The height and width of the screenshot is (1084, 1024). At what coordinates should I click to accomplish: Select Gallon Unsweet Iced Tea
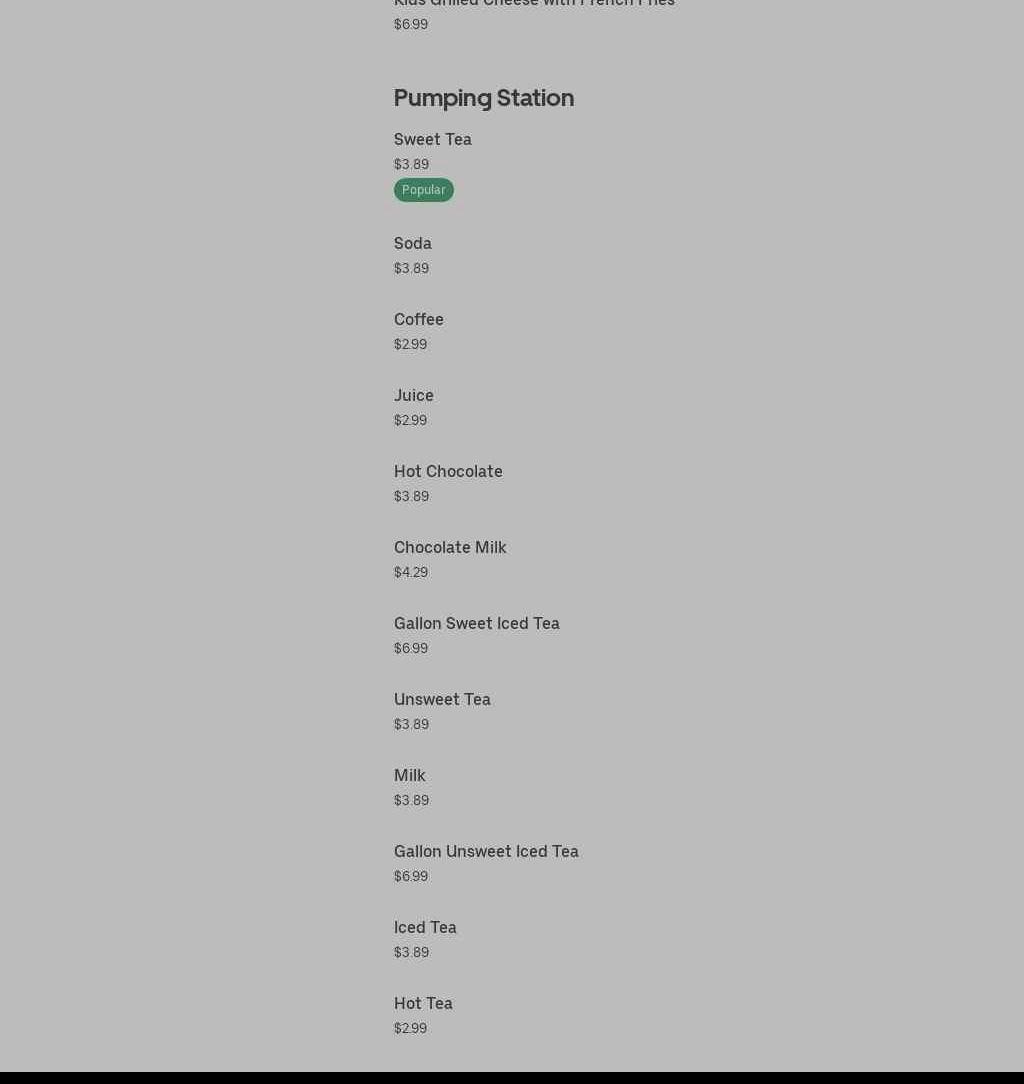[x=485, y=852]
